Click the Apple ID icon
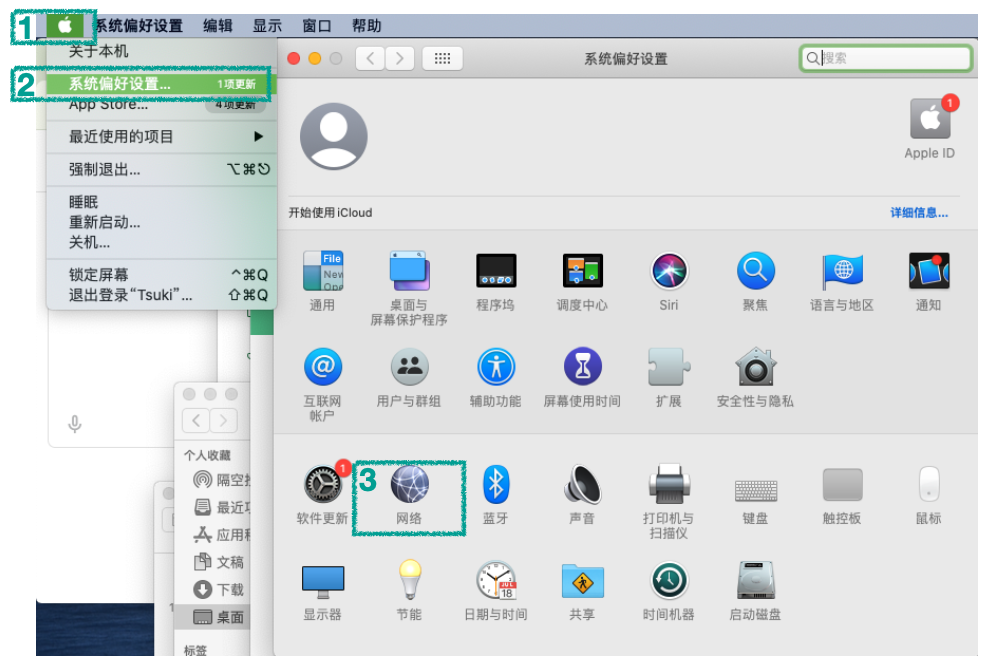The image size is (993, 671). tap(929, 122)
